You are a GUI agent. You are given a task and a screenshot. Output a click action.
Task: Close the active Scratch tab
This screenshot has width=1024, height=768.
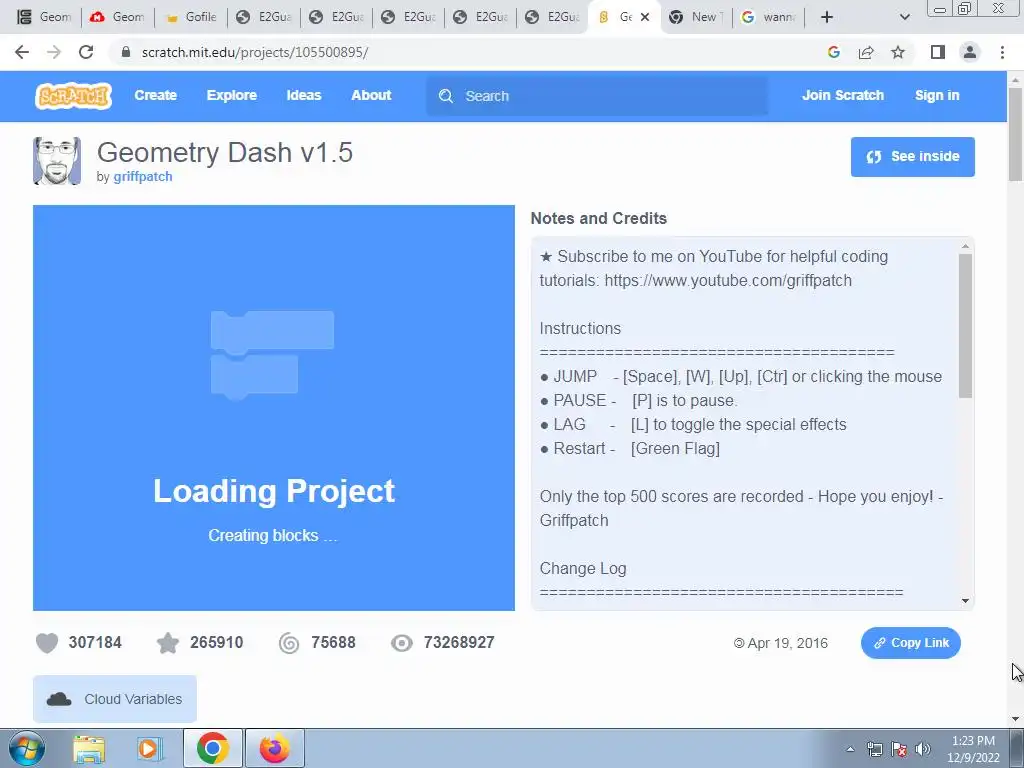coord(645,17)
